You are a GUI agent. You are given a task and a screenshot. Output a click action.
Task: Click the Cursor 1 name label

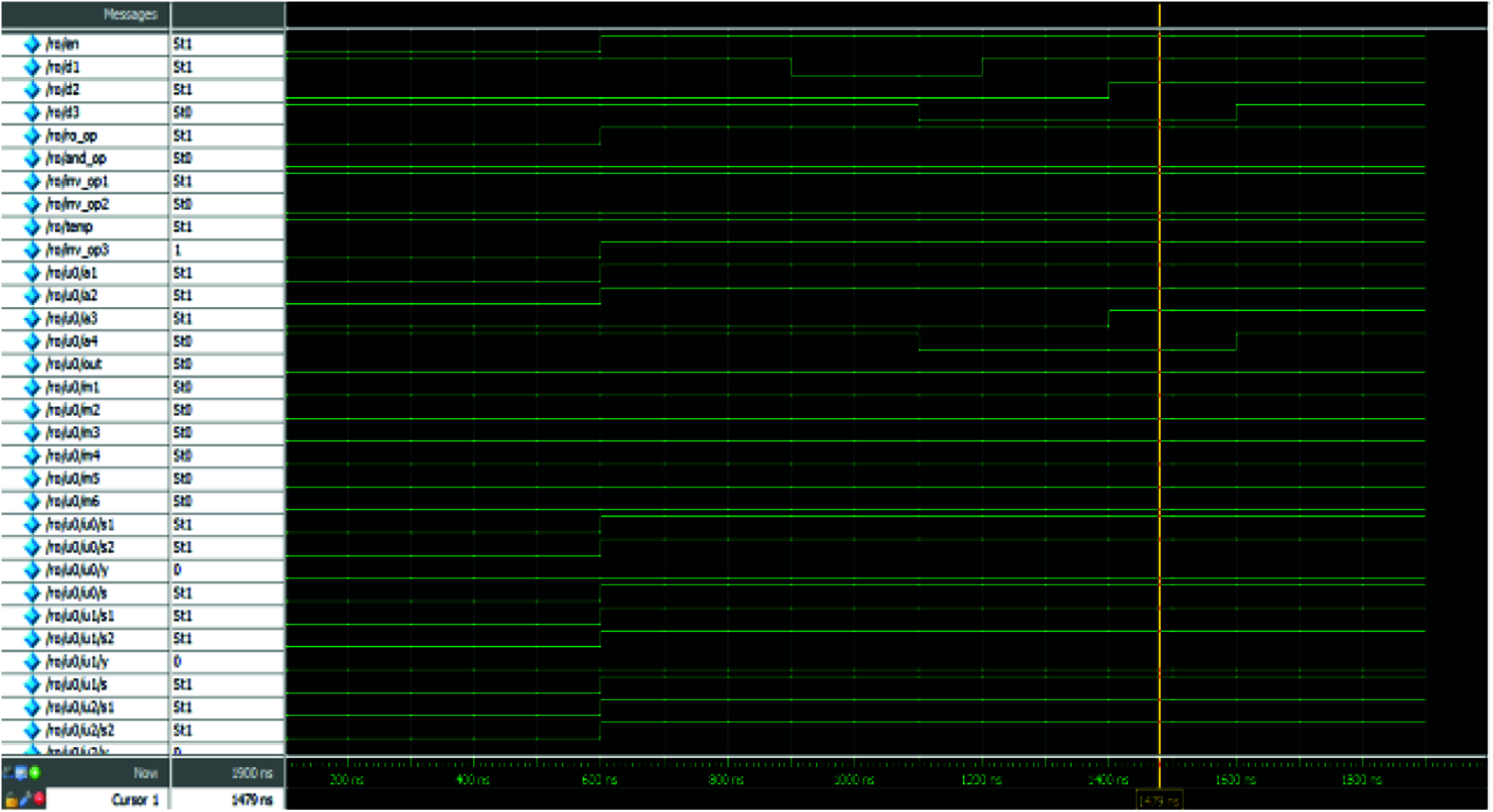135,800
